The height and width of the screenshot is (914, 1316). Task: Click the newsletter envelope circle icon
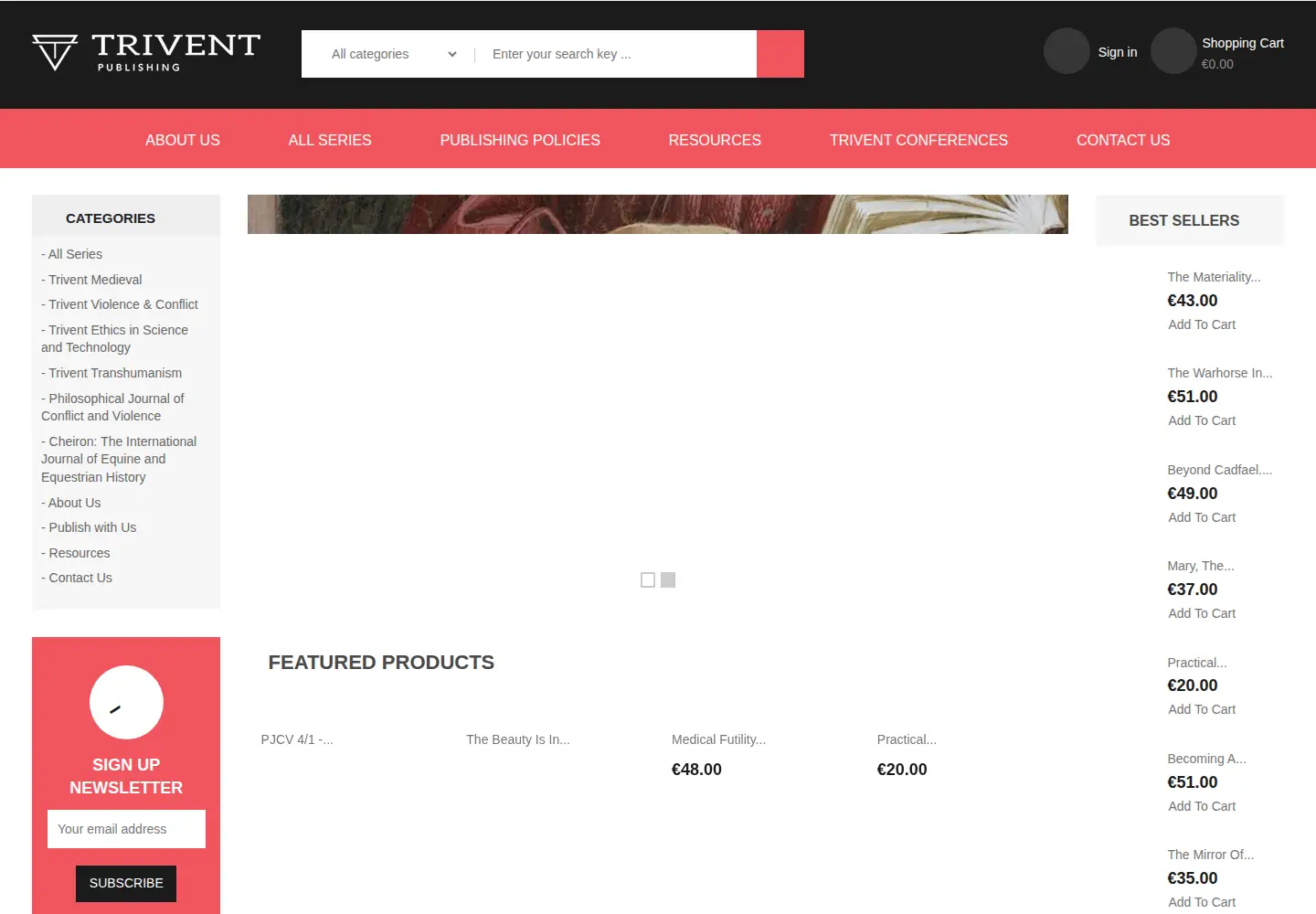coord(126,702)
